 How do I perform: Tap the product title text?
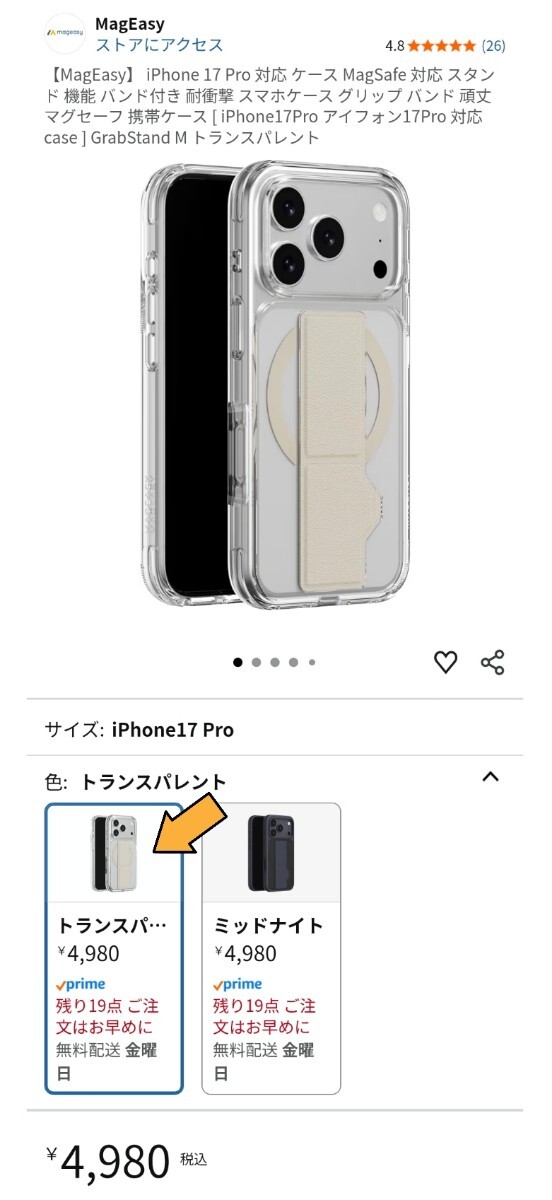pyautogui.click(x=265, y=106)
